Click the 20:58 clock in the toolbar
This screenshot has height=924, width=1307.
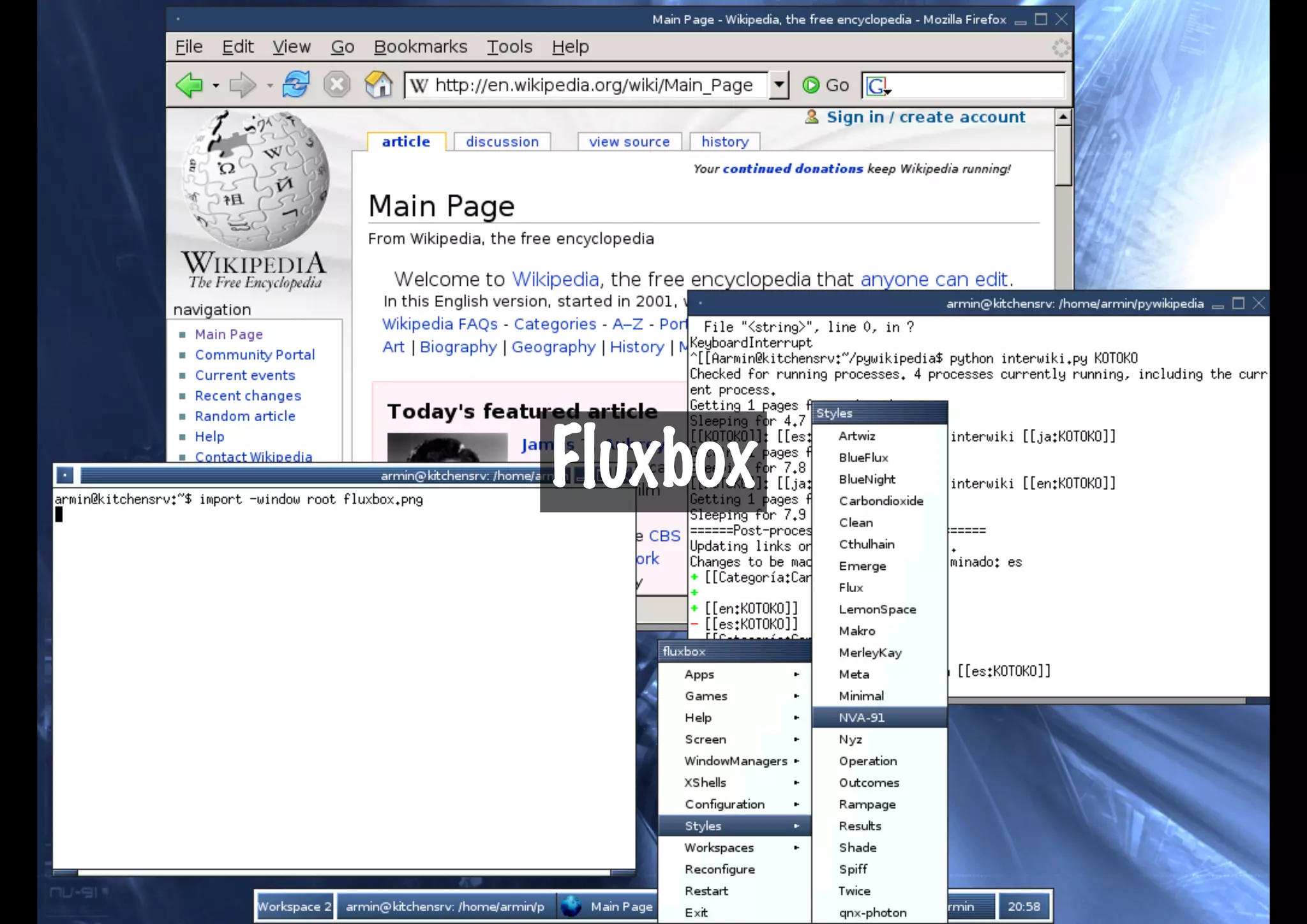click(1024, 906)
